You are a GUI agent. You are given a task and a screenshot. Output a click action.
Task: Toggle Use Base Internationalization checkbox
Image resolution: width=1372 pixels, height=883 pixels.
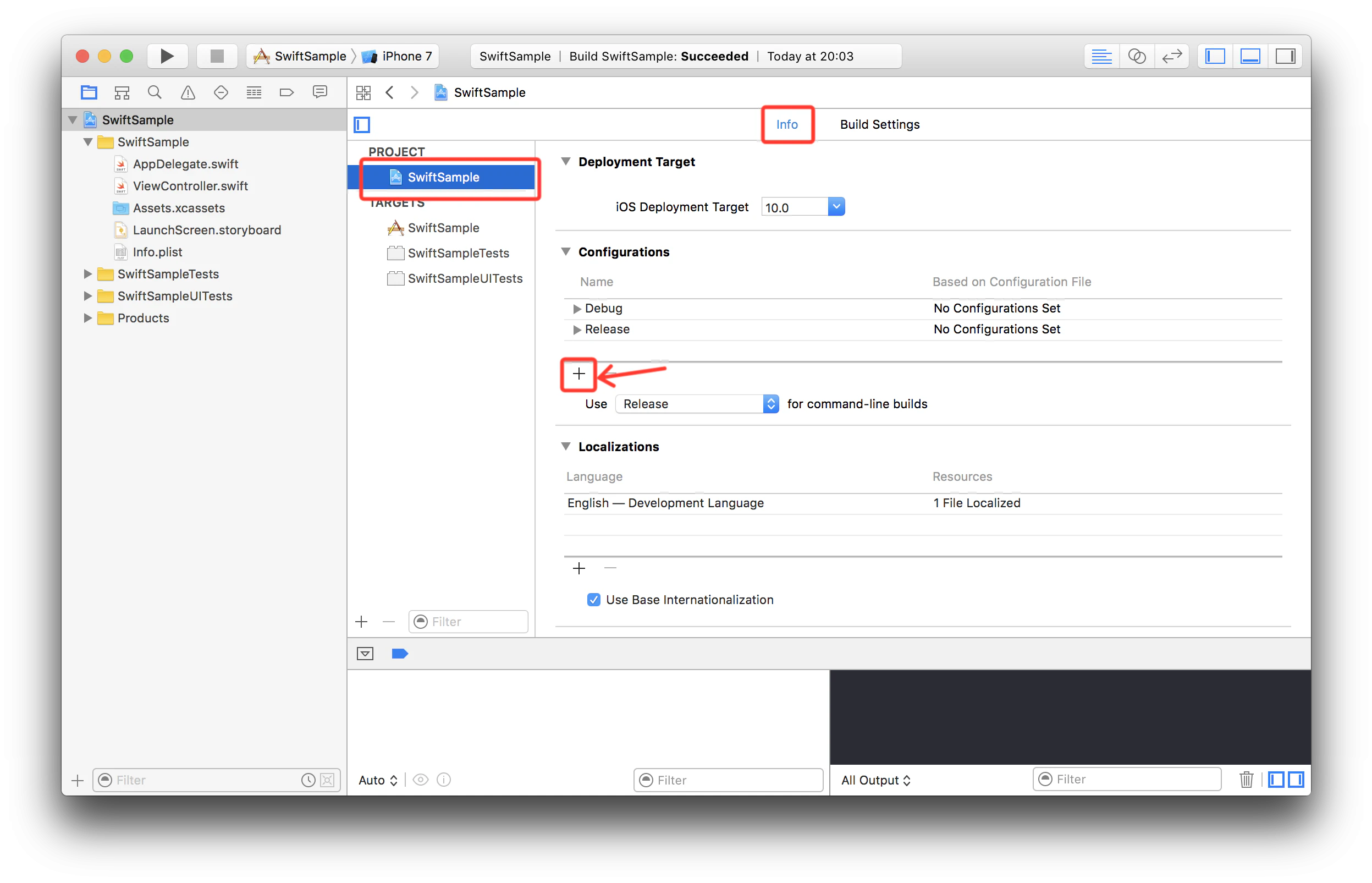(594, 600)
